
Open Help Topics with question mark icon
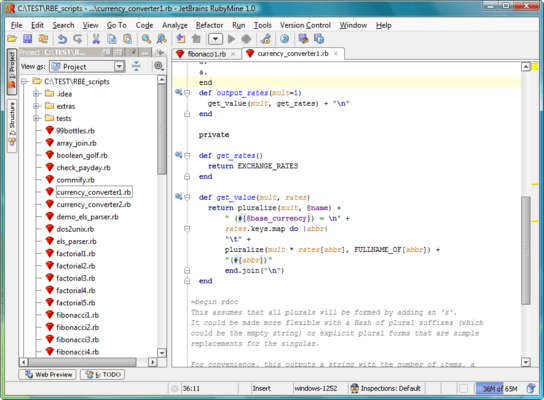pyautogui.click(x=284, y=39)
